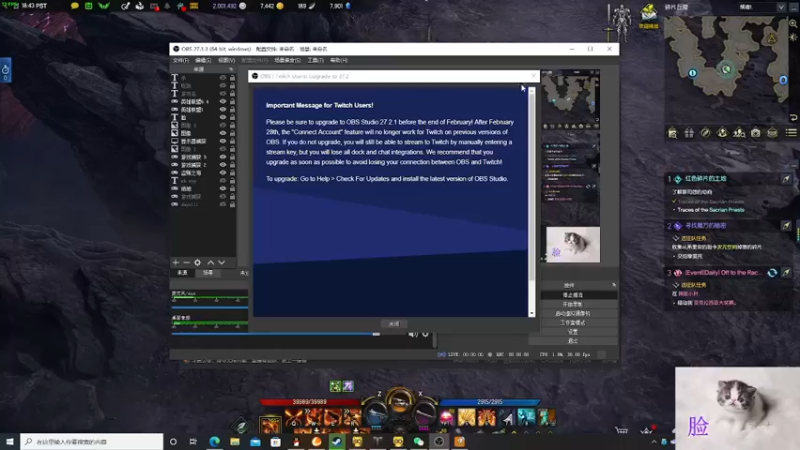This screenshot has width=800, height=450.
Task: Open the Windows Start menu
Action: click(x=10, y=441)
